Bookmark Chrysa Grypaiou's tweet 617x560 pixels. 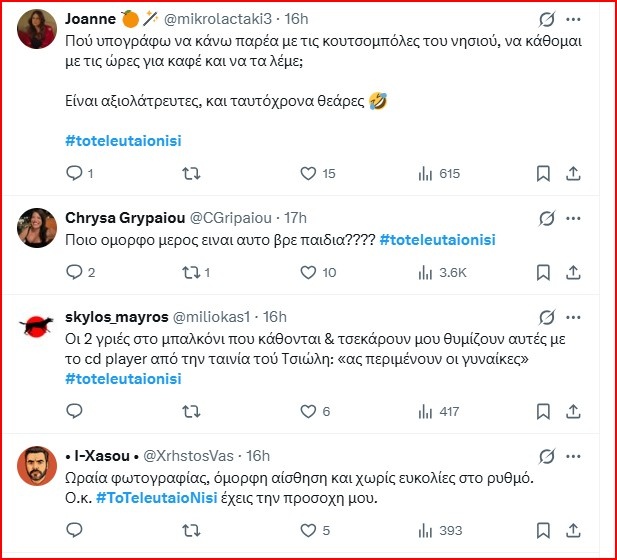click(x=543, y=273)
